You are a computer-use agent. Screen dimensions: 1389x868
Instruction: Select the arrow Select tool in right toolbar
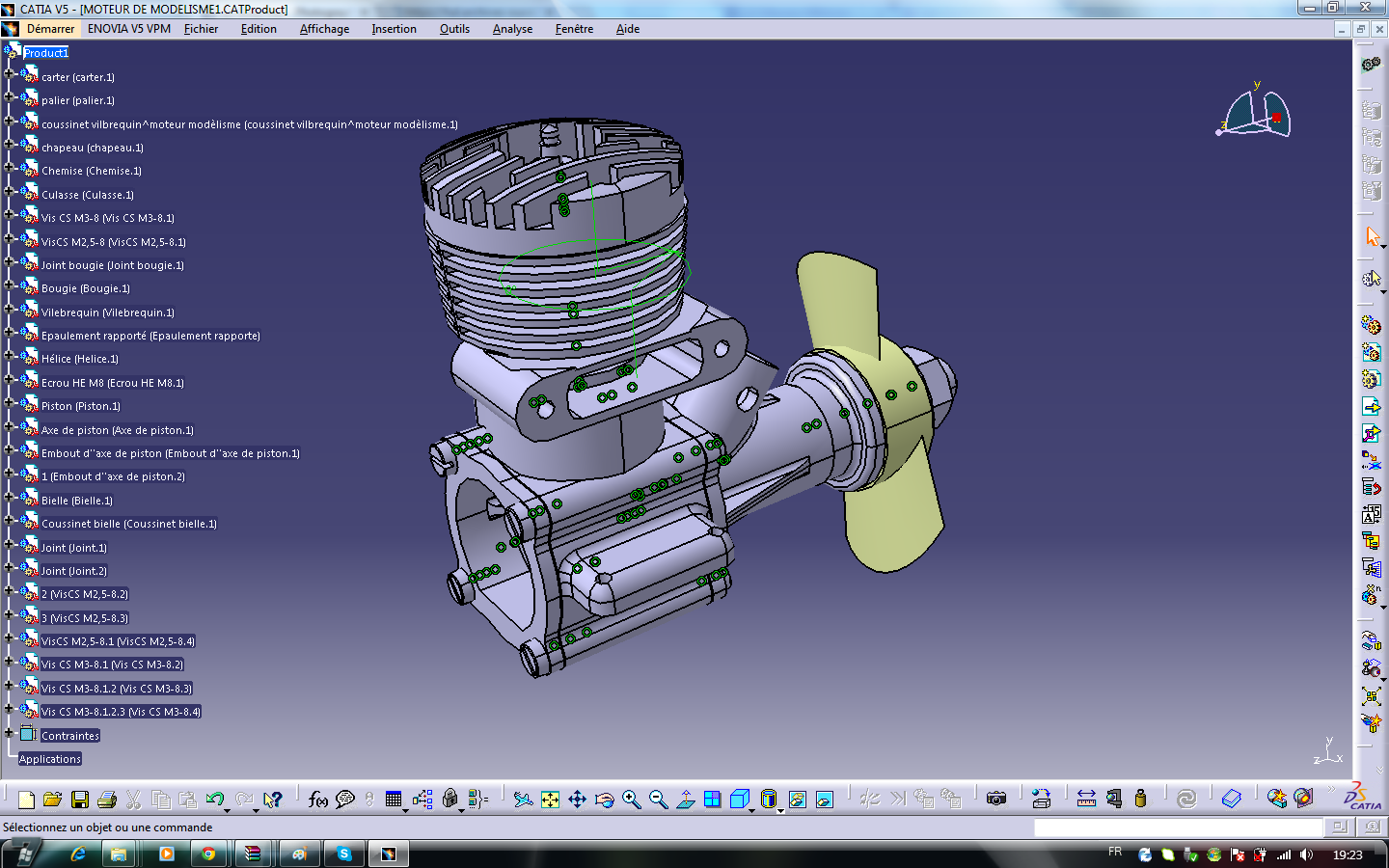coord(1372,236)
